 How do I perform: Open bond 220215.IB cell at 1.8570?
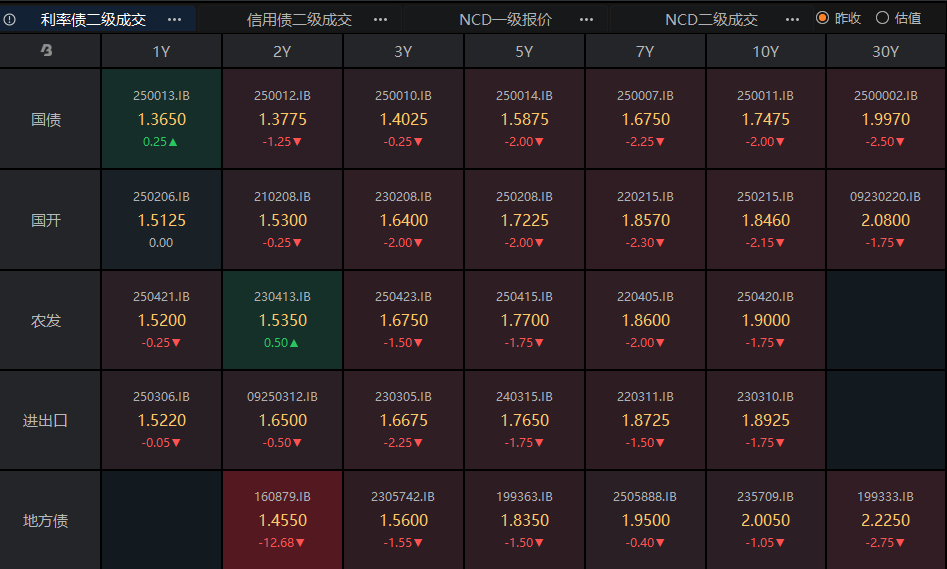pos(645,219)
